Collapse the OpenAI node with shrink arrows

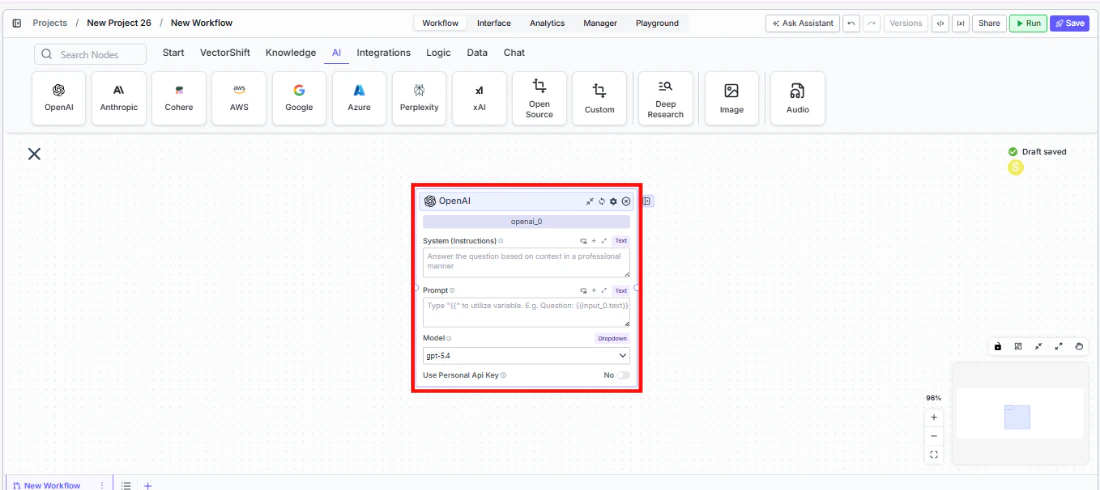(590, 201)
